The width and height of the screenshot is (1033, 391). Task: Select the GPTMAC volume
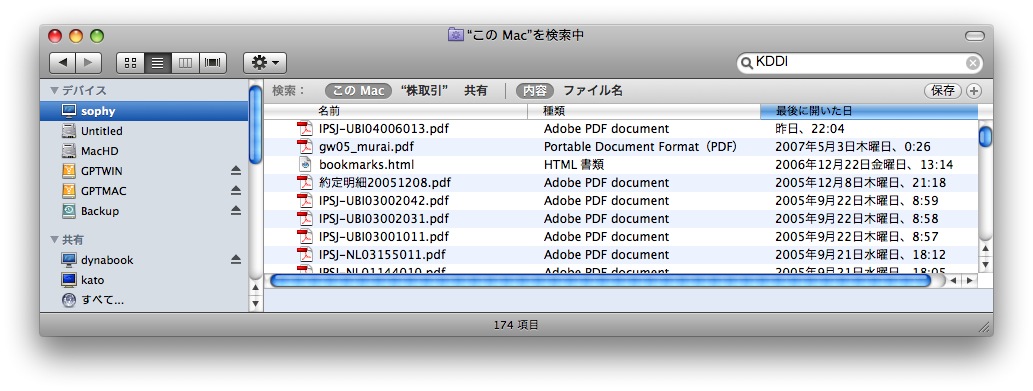pyautogui.click(x=144, y=191)
